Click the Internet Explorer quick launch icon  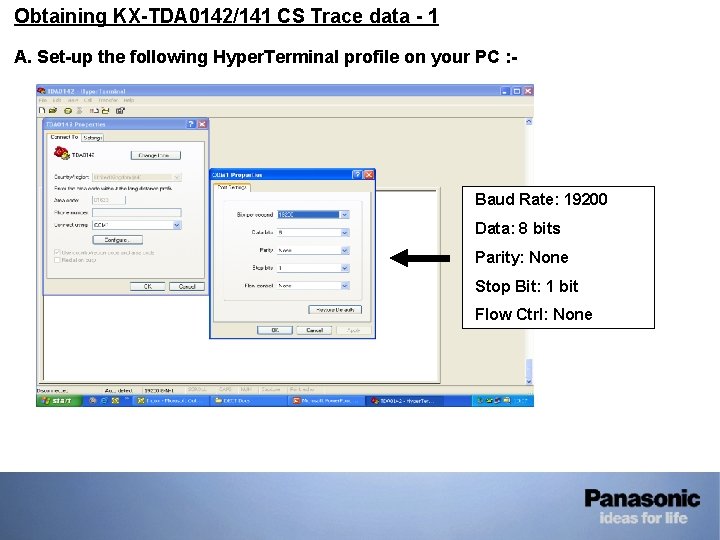click(104, 401)
